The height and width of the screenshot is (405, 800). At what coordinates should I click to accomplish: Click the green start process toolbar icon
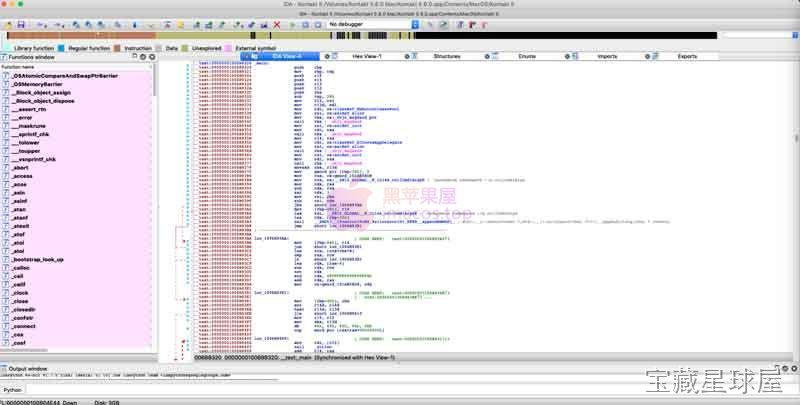(x=292, y=24)
